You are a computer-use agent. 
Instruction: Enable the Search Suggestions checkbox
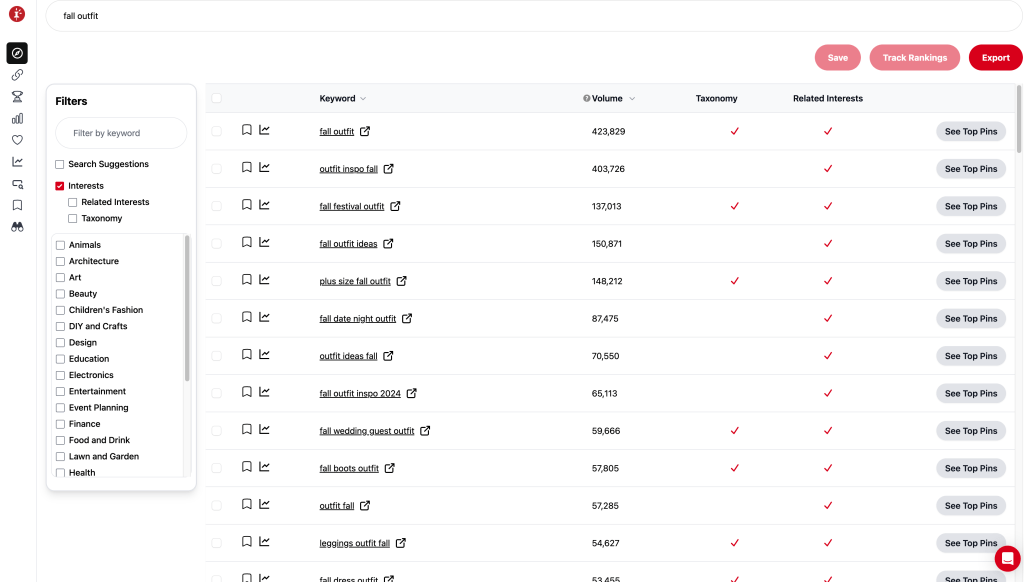click(59, 165)
